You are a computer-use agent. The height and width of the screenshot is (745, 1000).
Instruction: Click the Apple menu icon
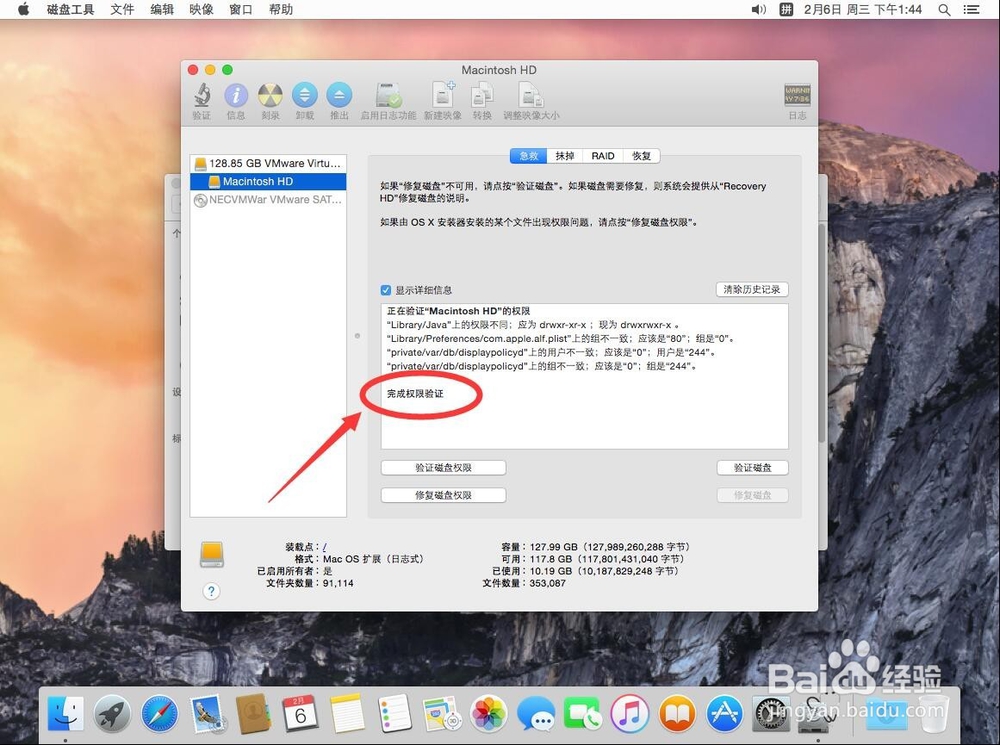click(x=24, y=9)
